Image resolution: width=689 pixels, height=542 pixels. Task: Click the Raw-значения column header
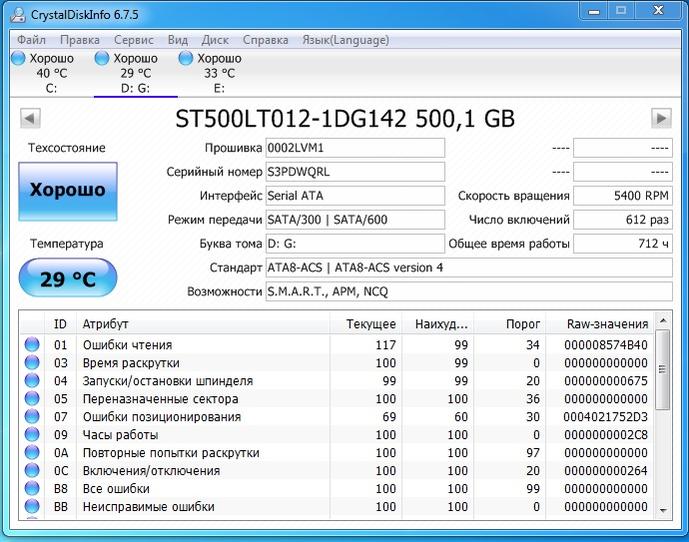[x=600, y=324]
